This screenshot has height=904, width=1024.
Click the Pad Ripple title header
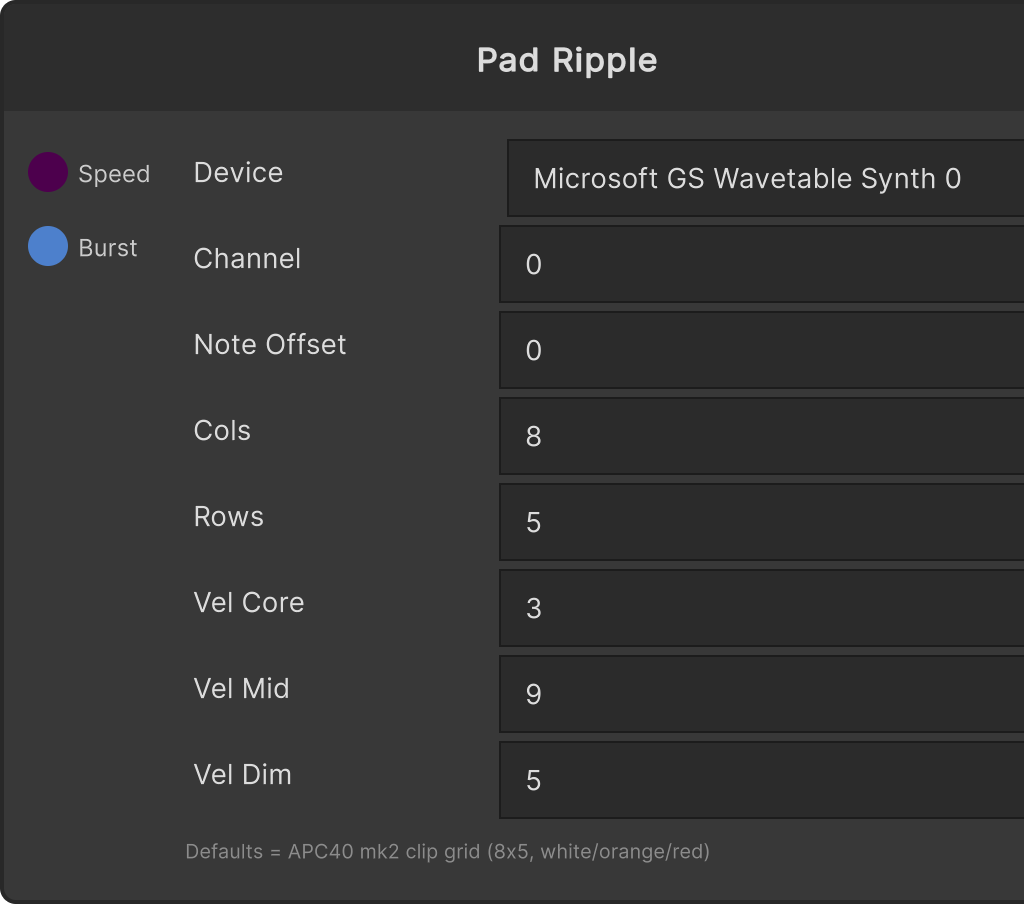(x=567, y=61)
